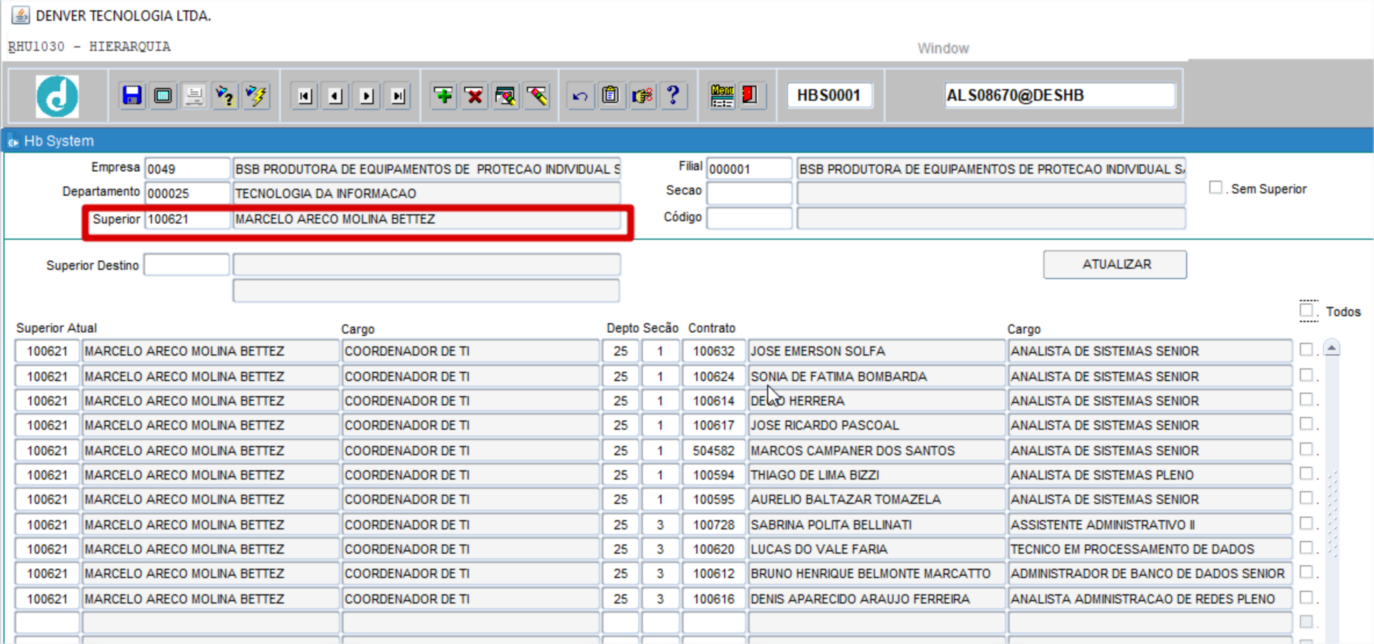Select the contract cell 100632
The image size is (1374, 644).
(x=714, y=351)
